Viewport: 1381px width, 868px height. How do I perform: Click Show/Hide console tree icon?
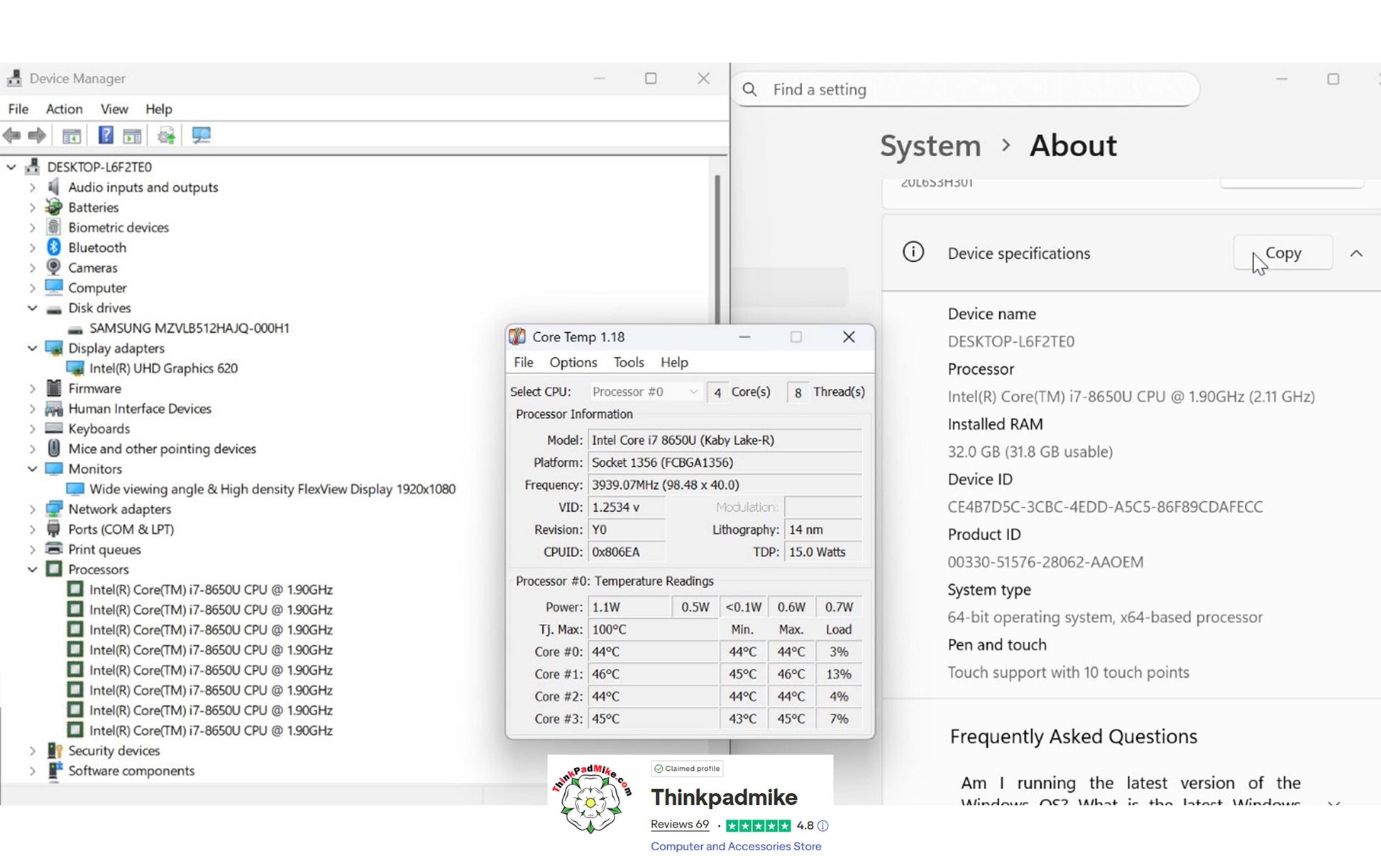coord(72,135)
